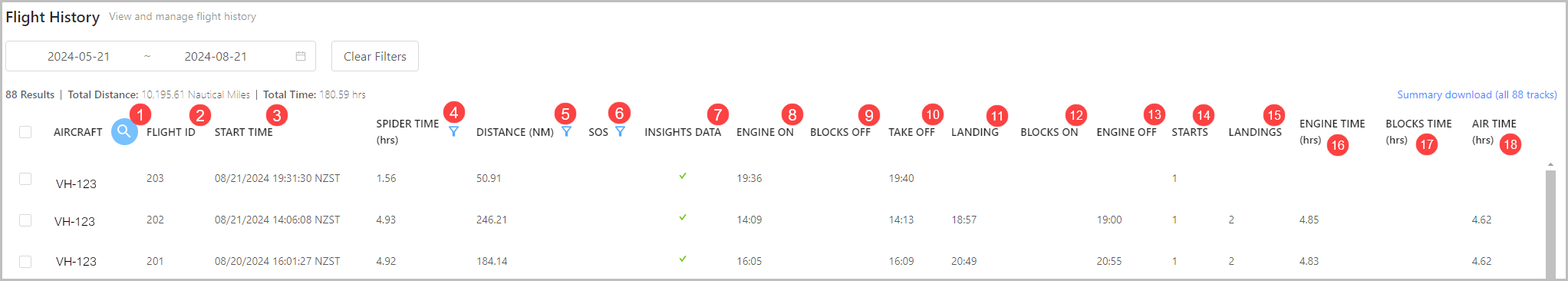Screen dimensions: 1568x281
Task: Open the Distance (NM) filter icon
Action: [x=566, y=132]
